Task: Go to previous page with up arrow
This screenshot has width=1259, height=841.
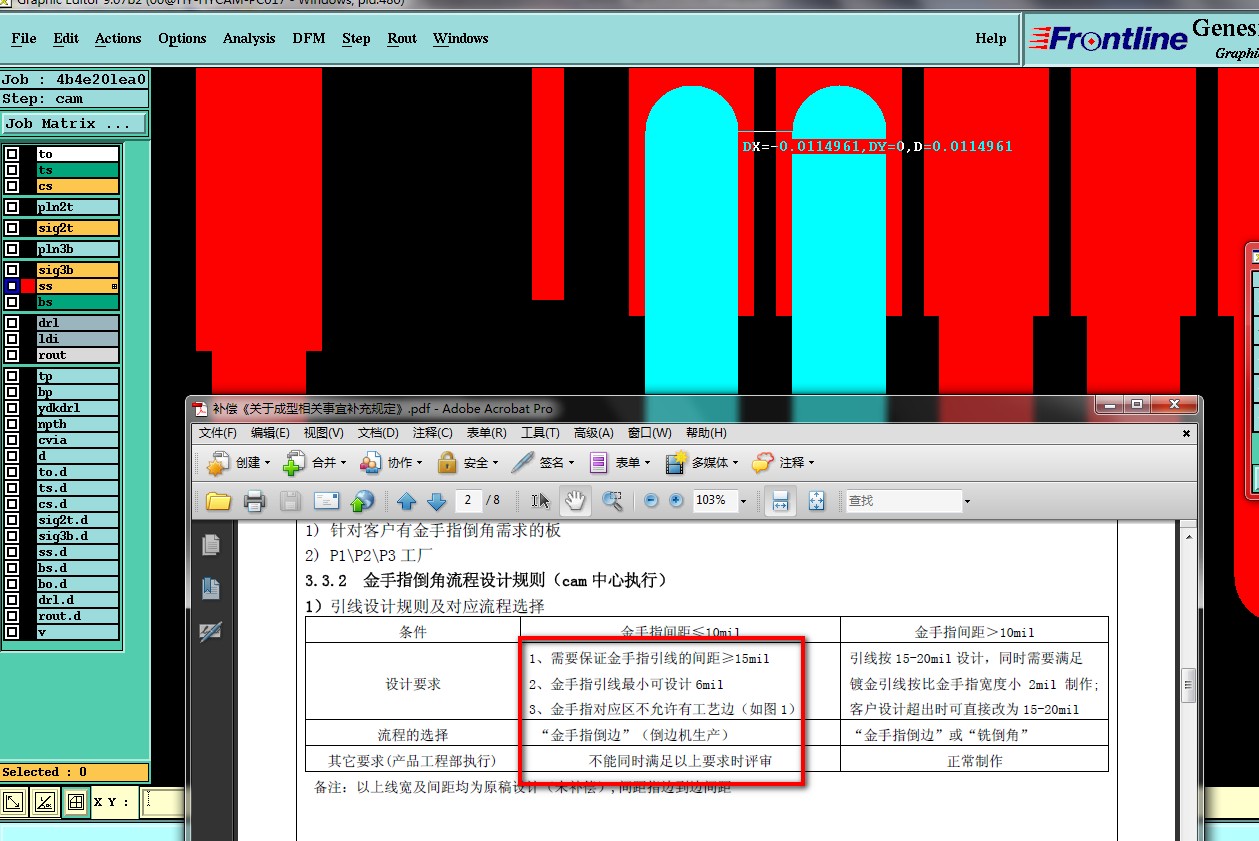Action: [406, 501]
